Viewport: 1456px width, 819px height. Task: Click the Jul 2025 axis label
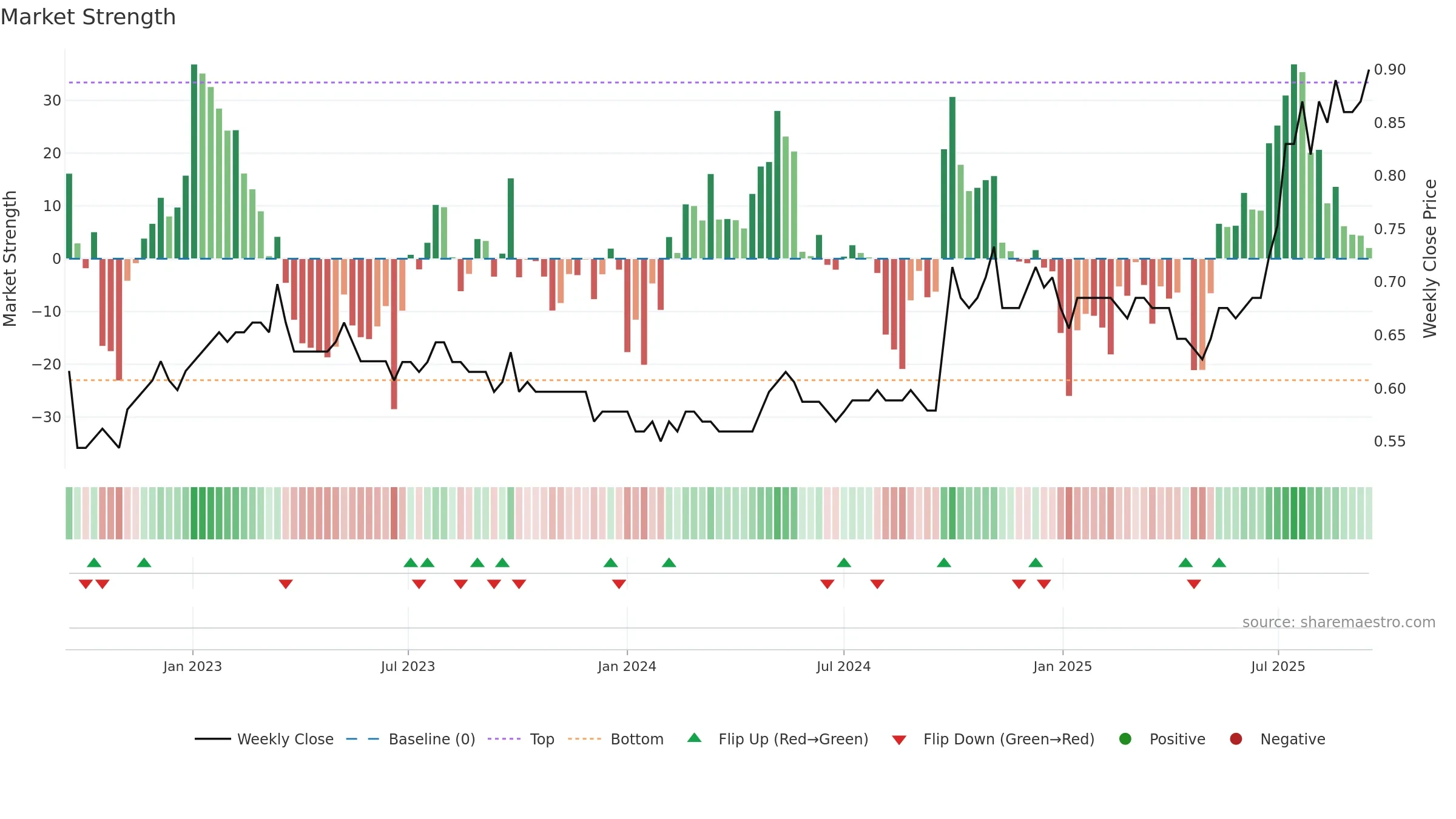coord(1278,666)
